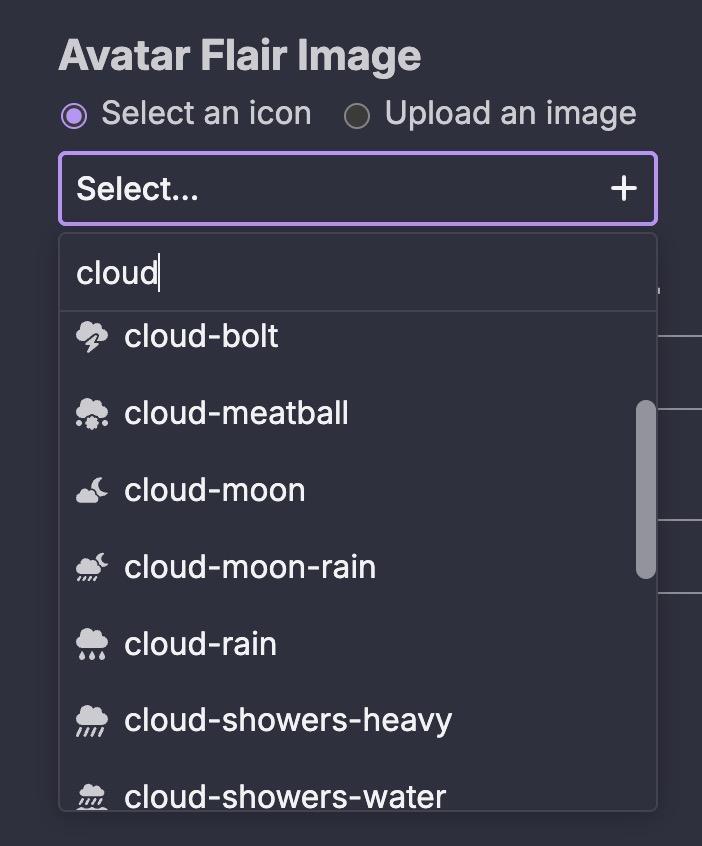Enable the 'Select an icon' radio option
The width and height of the screenshot is (702, 846).
point(73,116)
